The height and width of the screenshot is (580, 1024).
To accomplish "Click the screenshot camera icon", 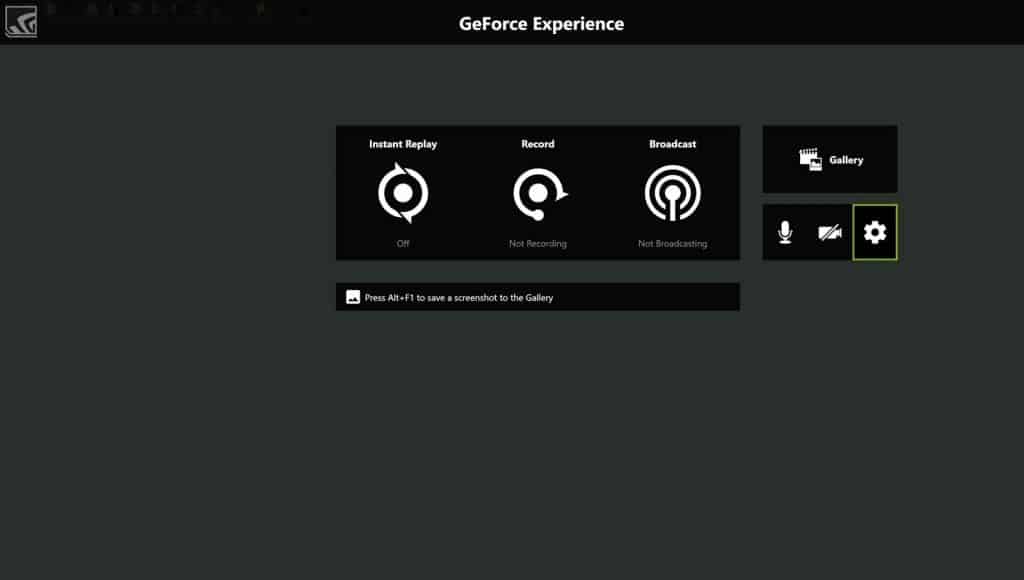I will pyautogui.click(x=352, y=296).
